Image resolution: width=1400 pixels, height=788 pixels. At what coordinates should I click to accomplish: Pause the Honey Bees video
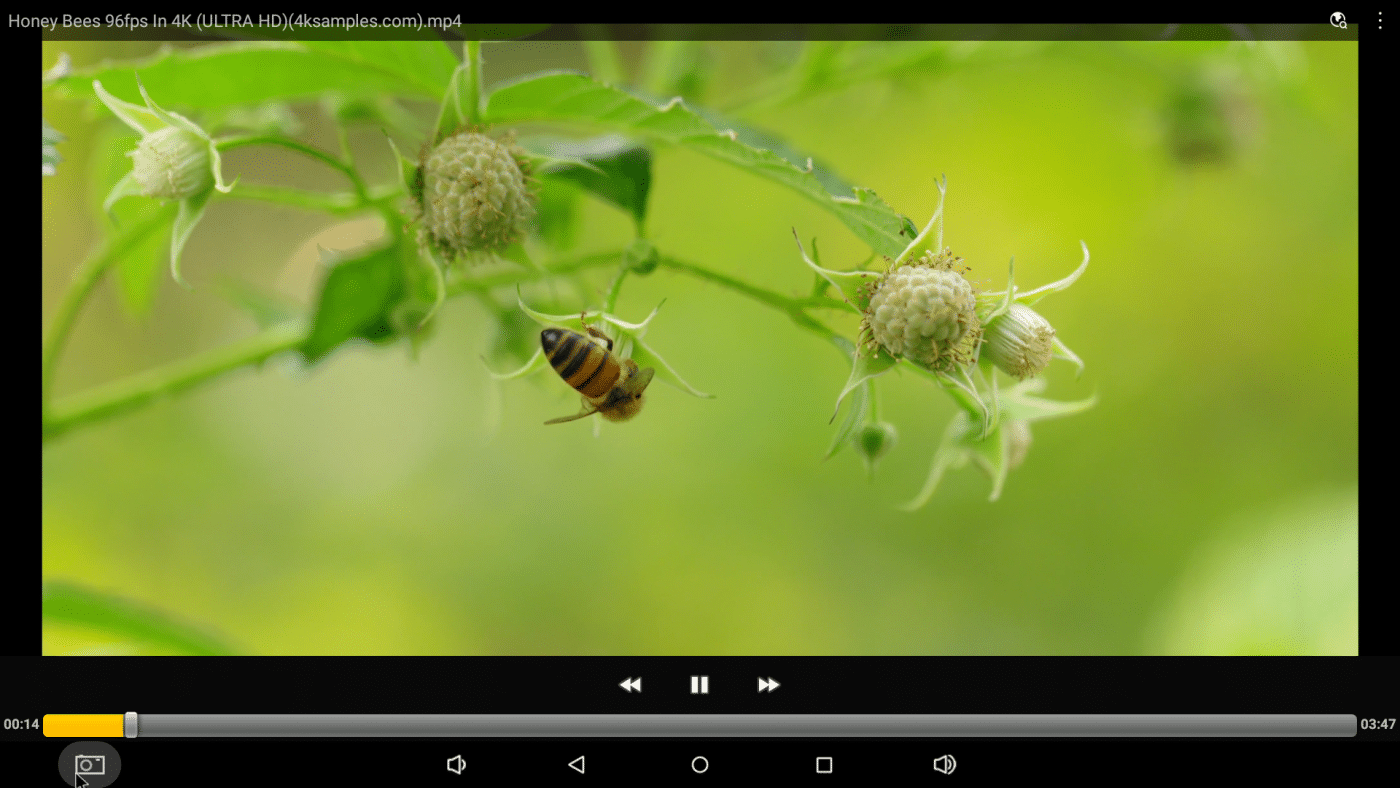point(699,685)
